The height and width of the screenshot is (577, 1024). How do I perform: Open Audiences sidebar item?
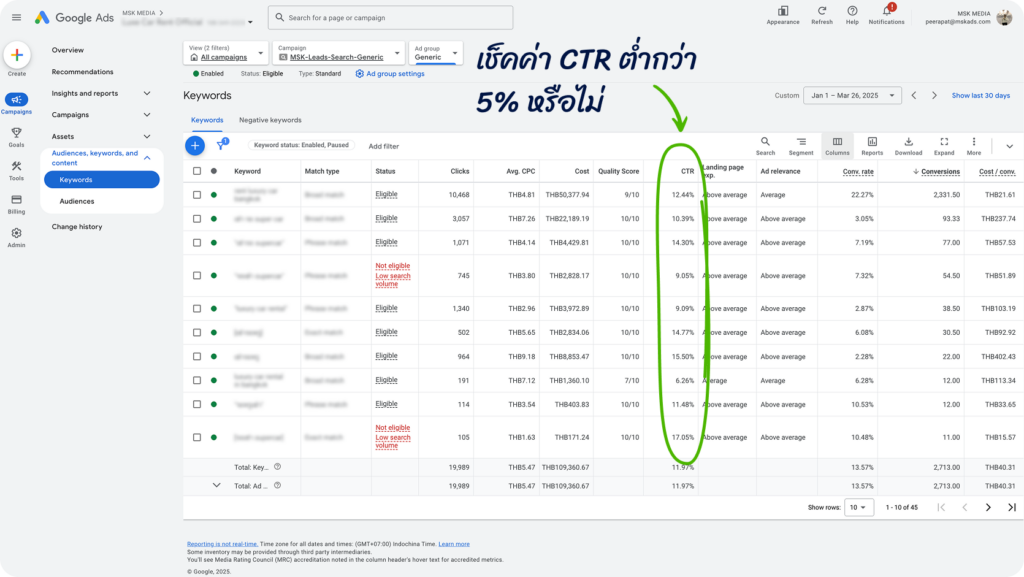coord(77,201)
